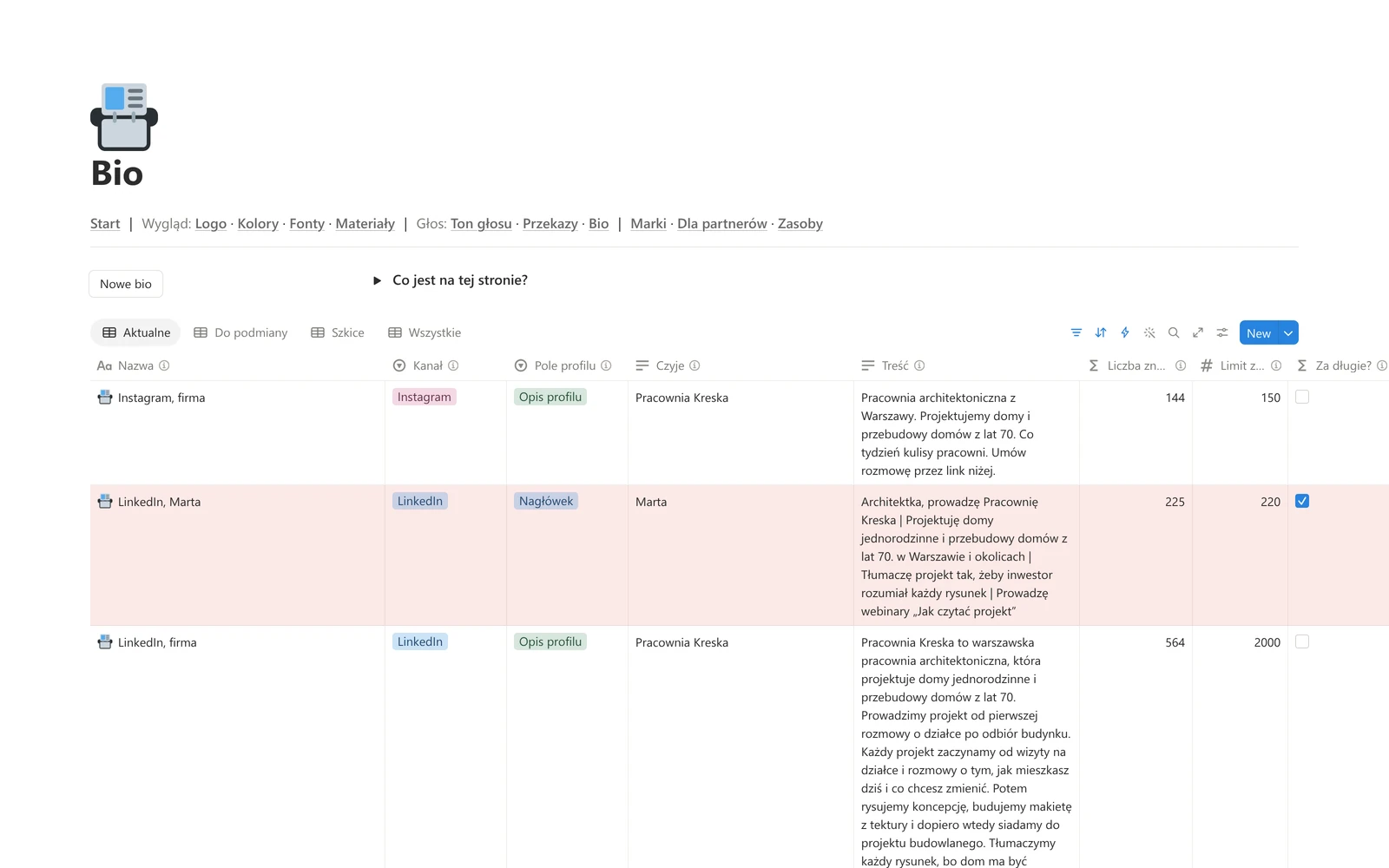The width and height of the screenshot is (1389, 868).
Task: Click info icon next to Liczba zn... column
Action: (1181, 365)
